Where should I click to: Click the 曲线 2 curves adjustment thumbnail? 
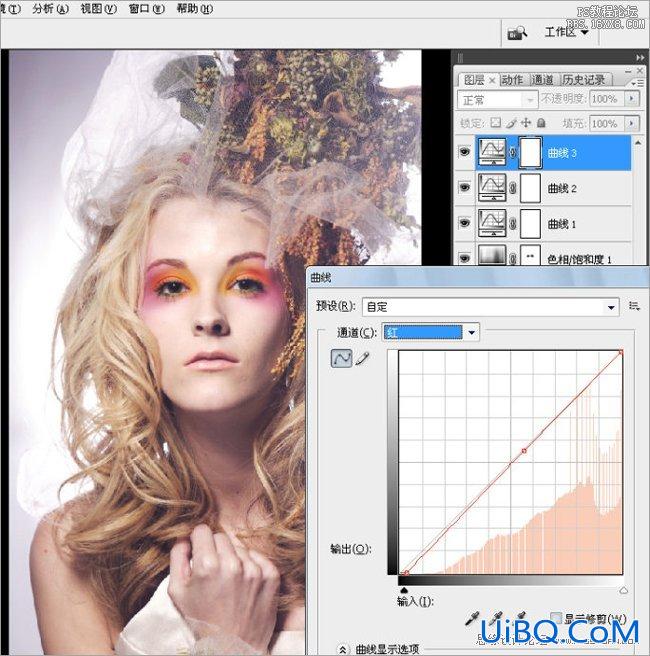(x=492, y=188)
